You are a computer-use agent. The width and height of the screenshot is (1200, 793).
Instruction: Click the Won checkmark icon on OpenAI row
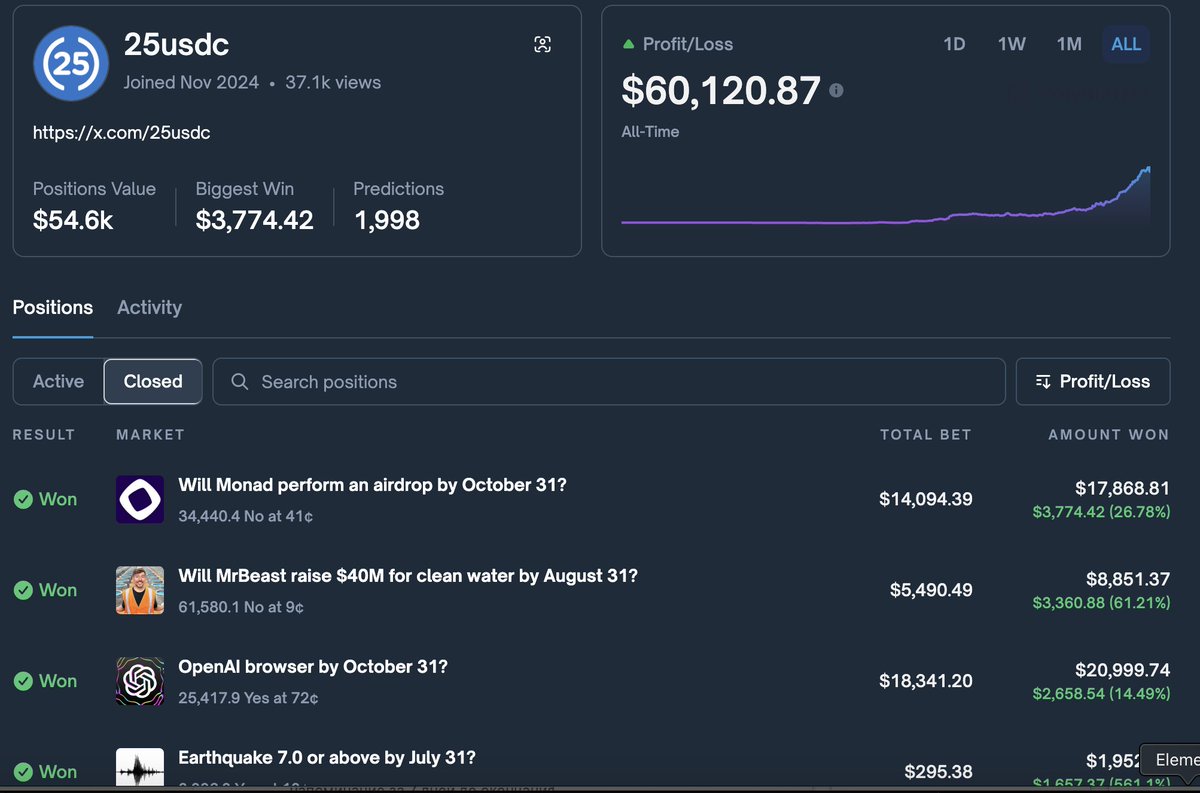[x=23, y=681]
